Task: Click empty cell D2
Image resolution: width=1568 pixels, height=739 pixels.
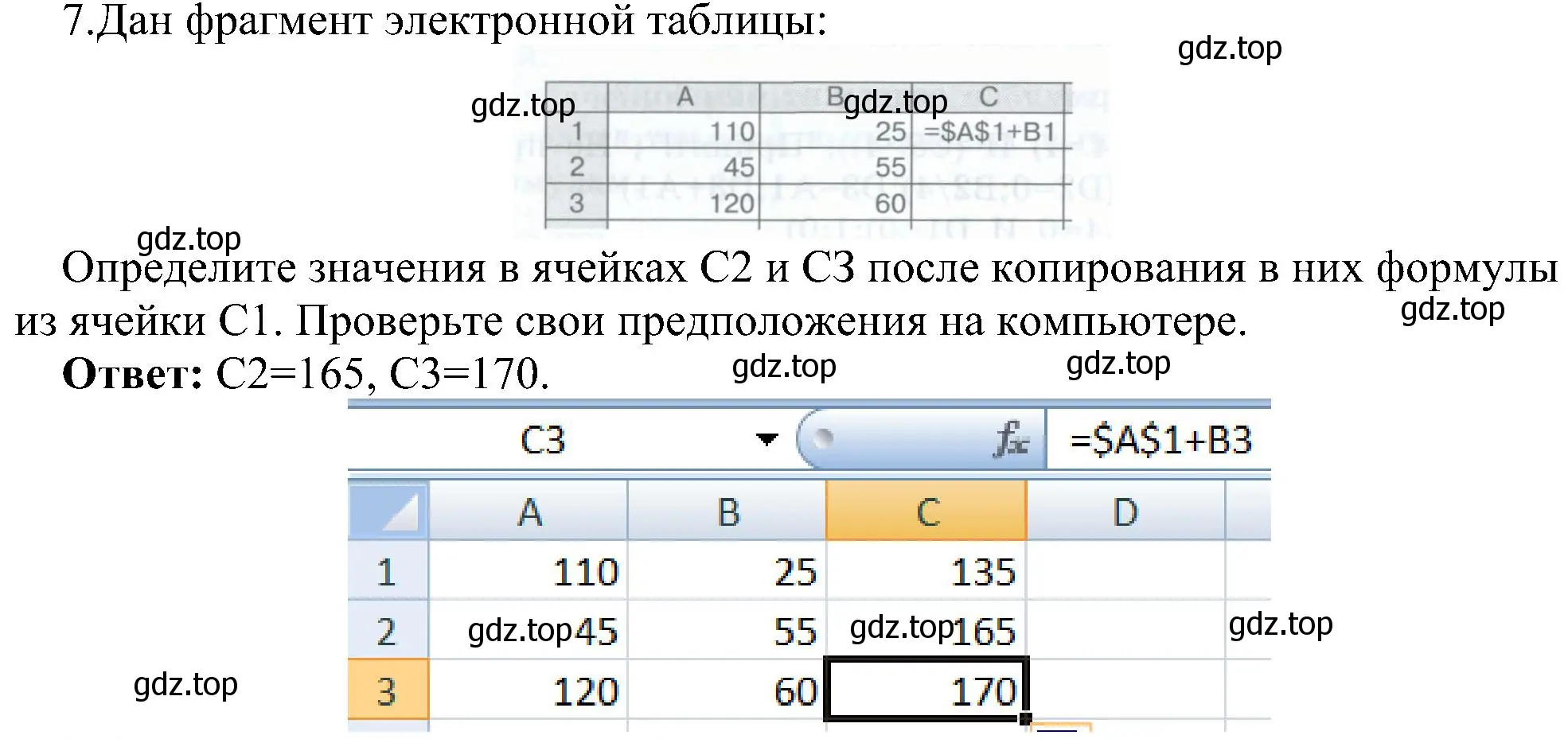Action: tap(1125, 630)
